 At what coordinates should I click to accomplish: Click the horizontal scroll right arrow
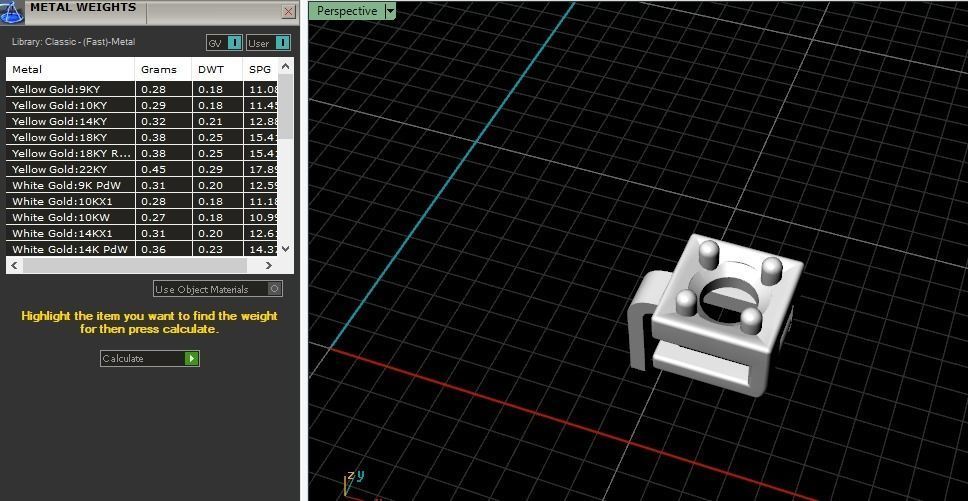click(269, 265)
